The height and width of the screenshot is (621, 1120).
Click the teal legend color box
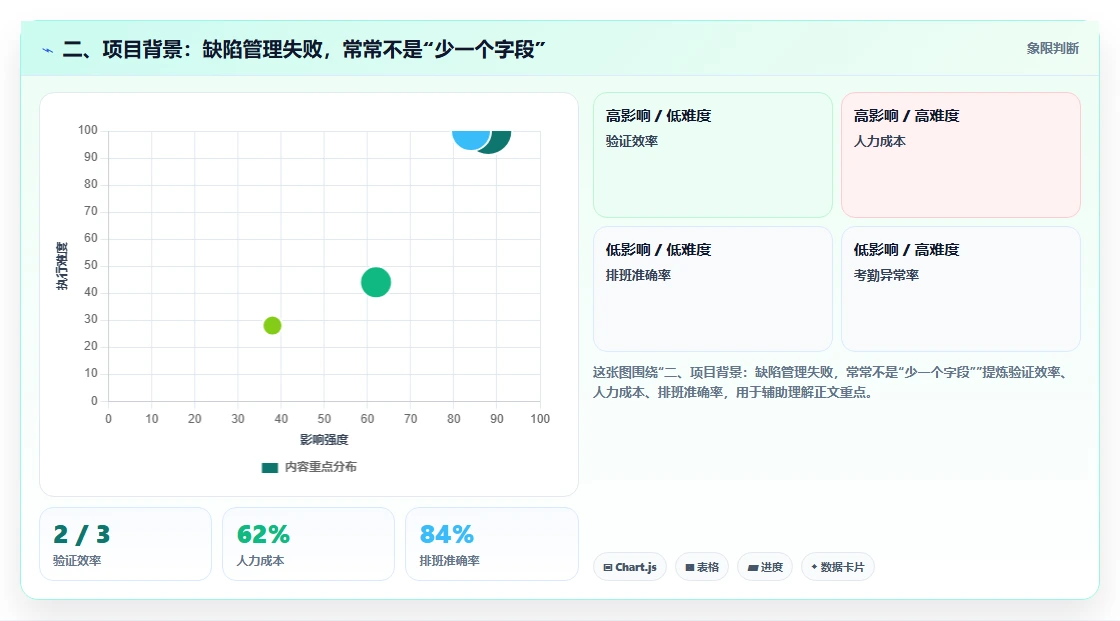coord(269,467)
